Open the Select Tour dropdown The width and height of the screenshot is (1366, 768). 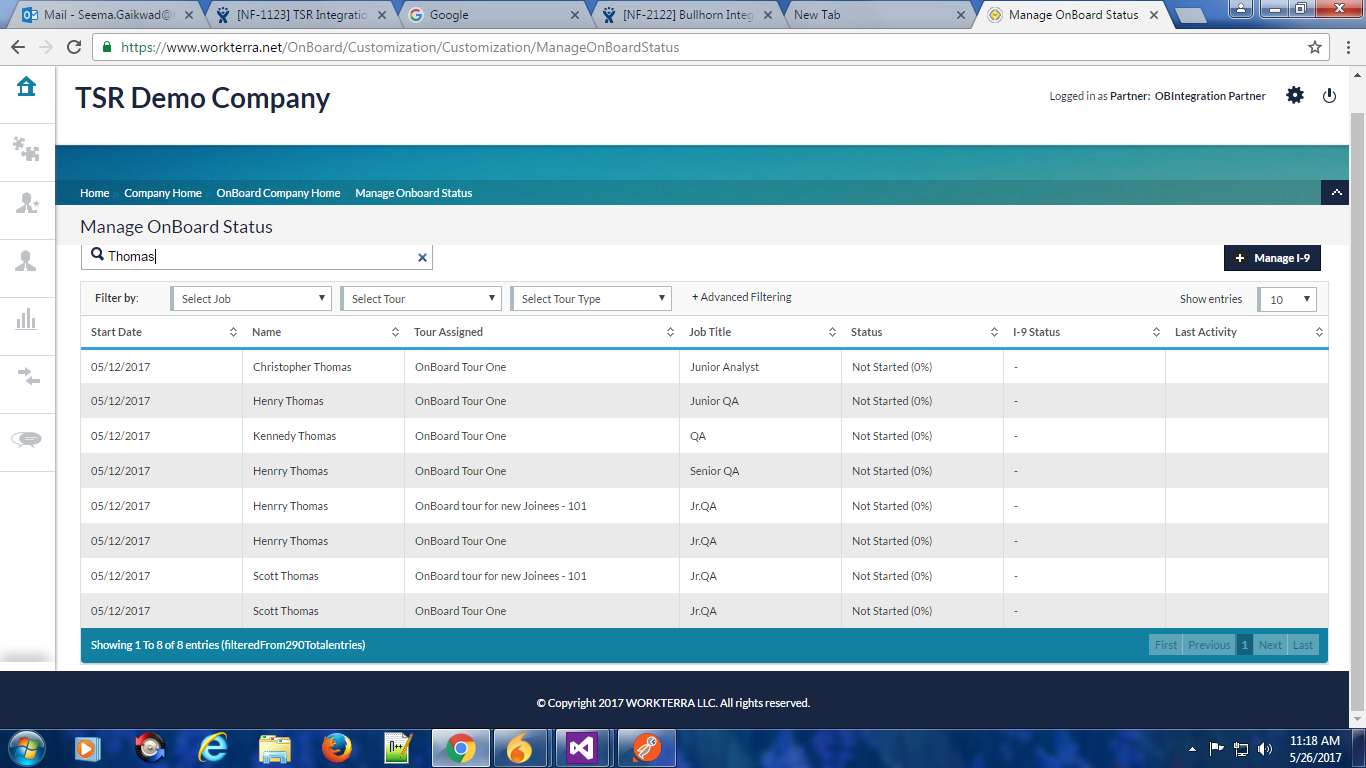click(x=421, y=298)
